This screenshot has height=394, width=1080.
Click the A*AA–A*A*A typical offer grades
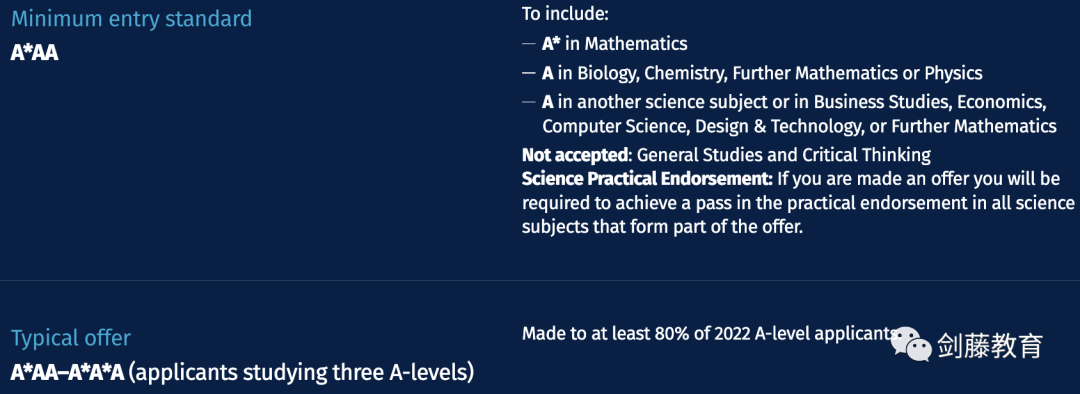pyautogui.click(x=68, y=373)
